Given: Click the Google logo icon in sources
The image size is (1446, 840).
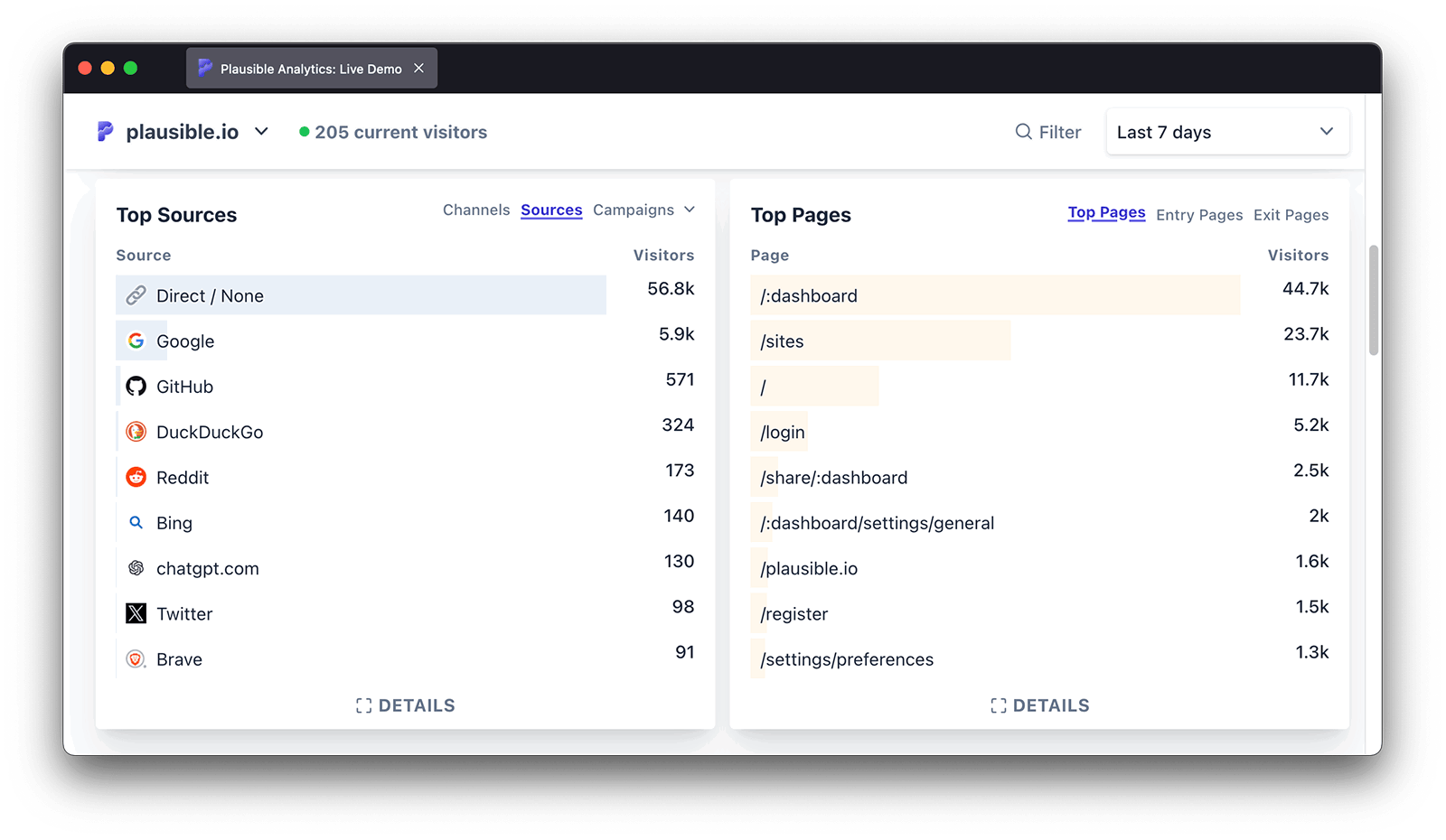Looking at the screenshot, I should [x=136, y=341].
